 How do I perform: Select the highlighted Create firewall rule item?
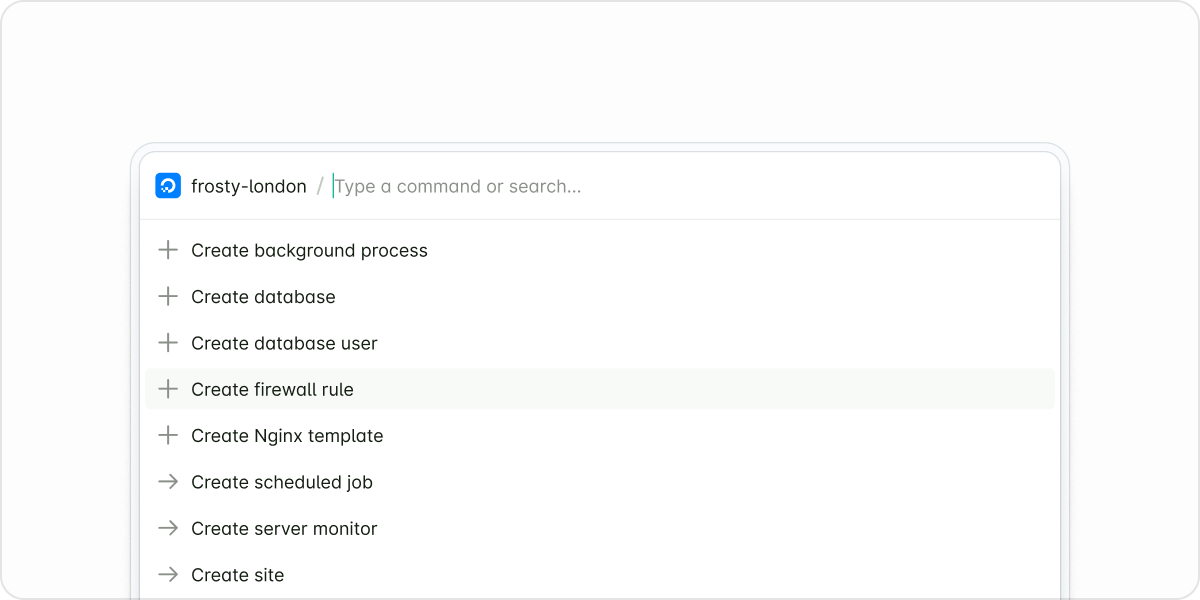click(x=272, y=389)
